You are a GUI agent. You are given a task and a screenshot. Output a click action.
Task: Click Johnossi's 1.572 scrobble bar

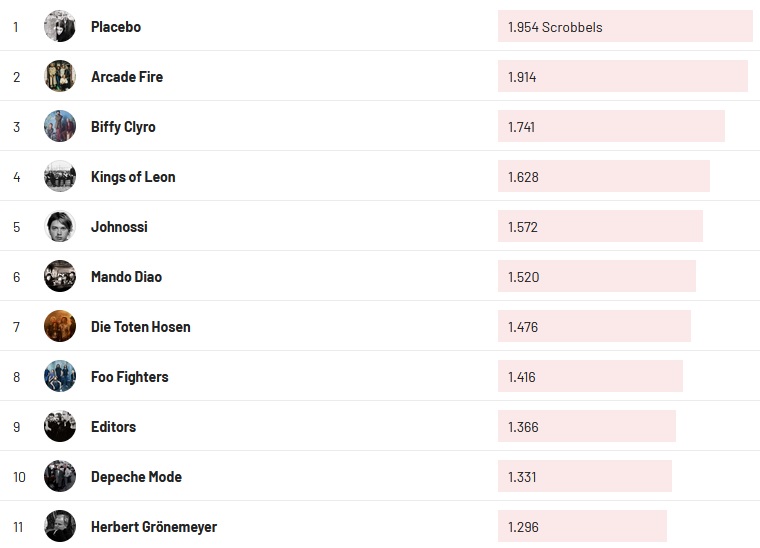600,227
